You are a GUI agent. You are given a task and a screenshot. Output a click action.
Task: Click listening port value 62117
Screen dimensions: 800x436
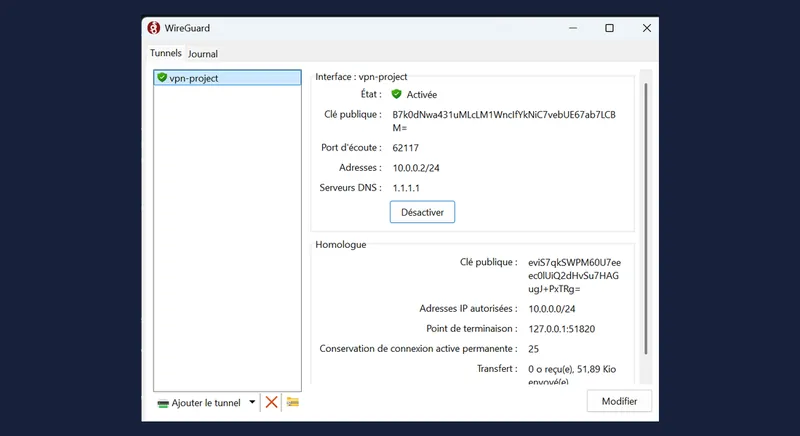point(406,148)
